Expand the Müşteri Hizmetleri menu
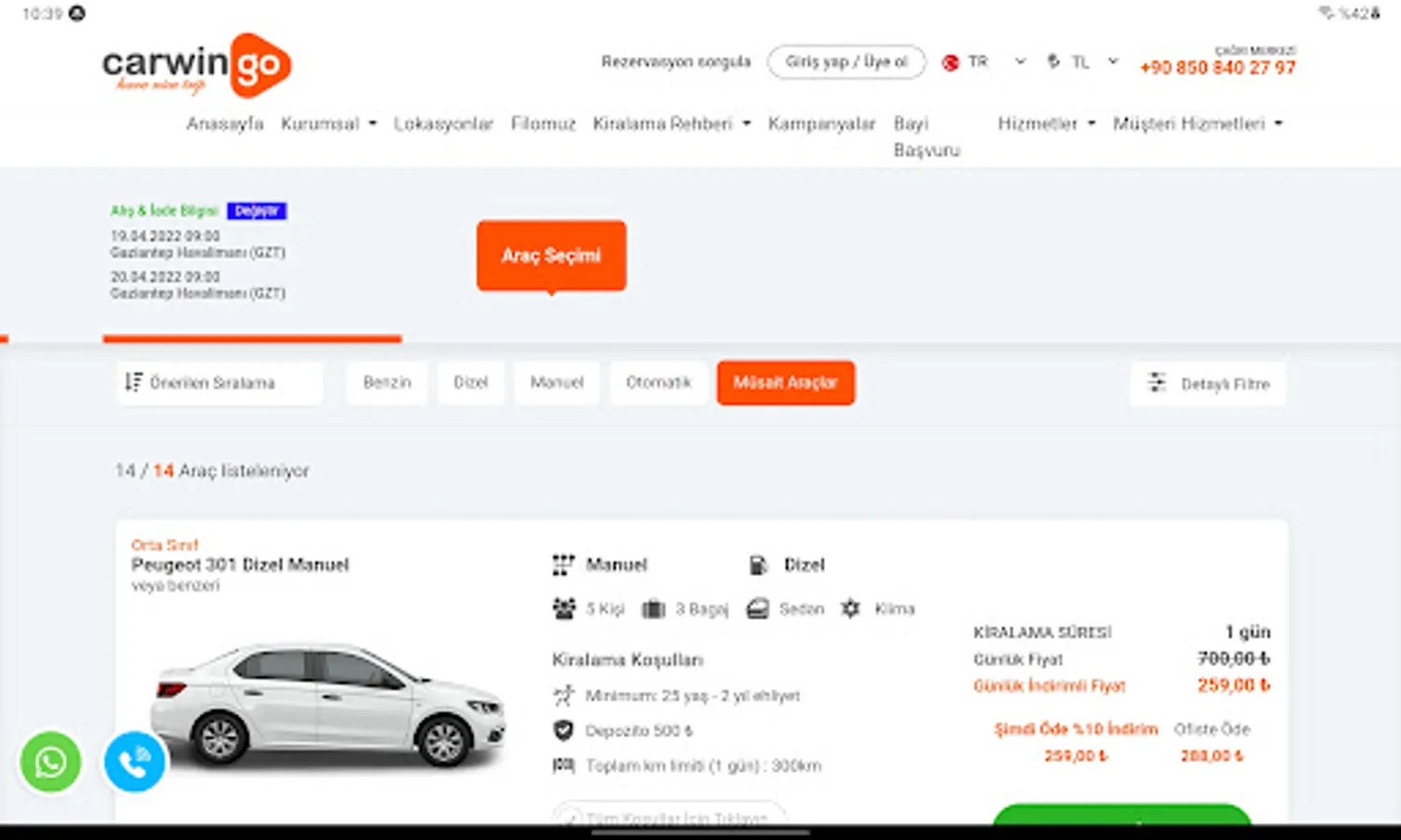Screen dimensions: 1401x840 pos(1198,123)
